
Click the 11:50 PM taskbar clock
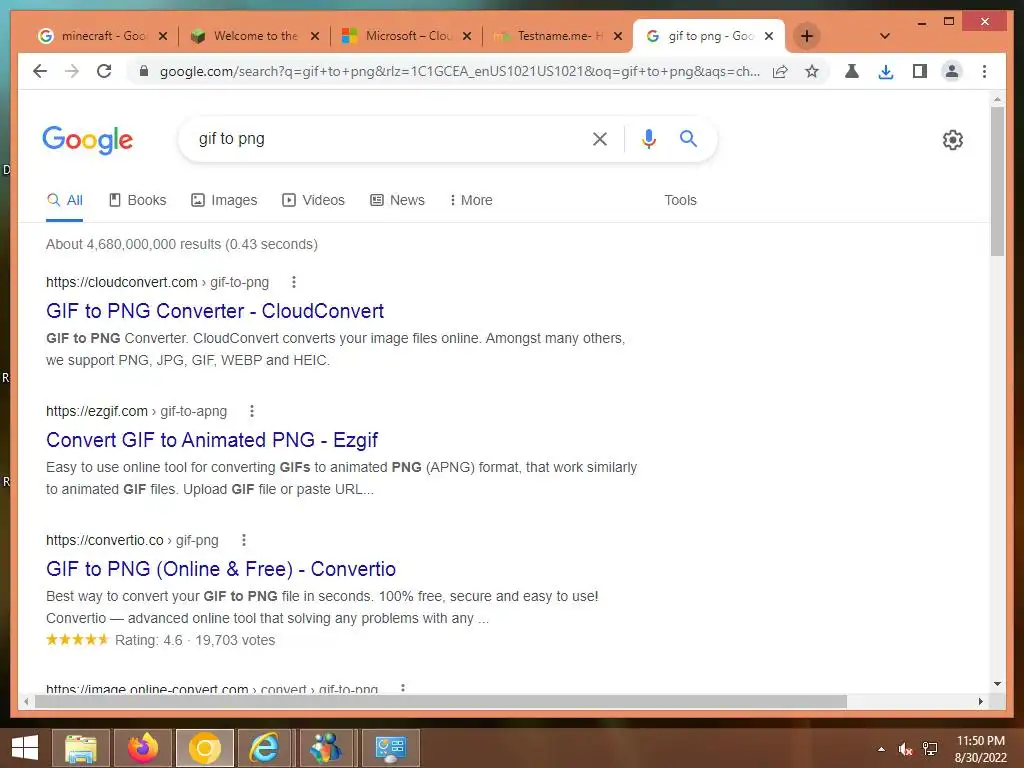pos(980,749)
